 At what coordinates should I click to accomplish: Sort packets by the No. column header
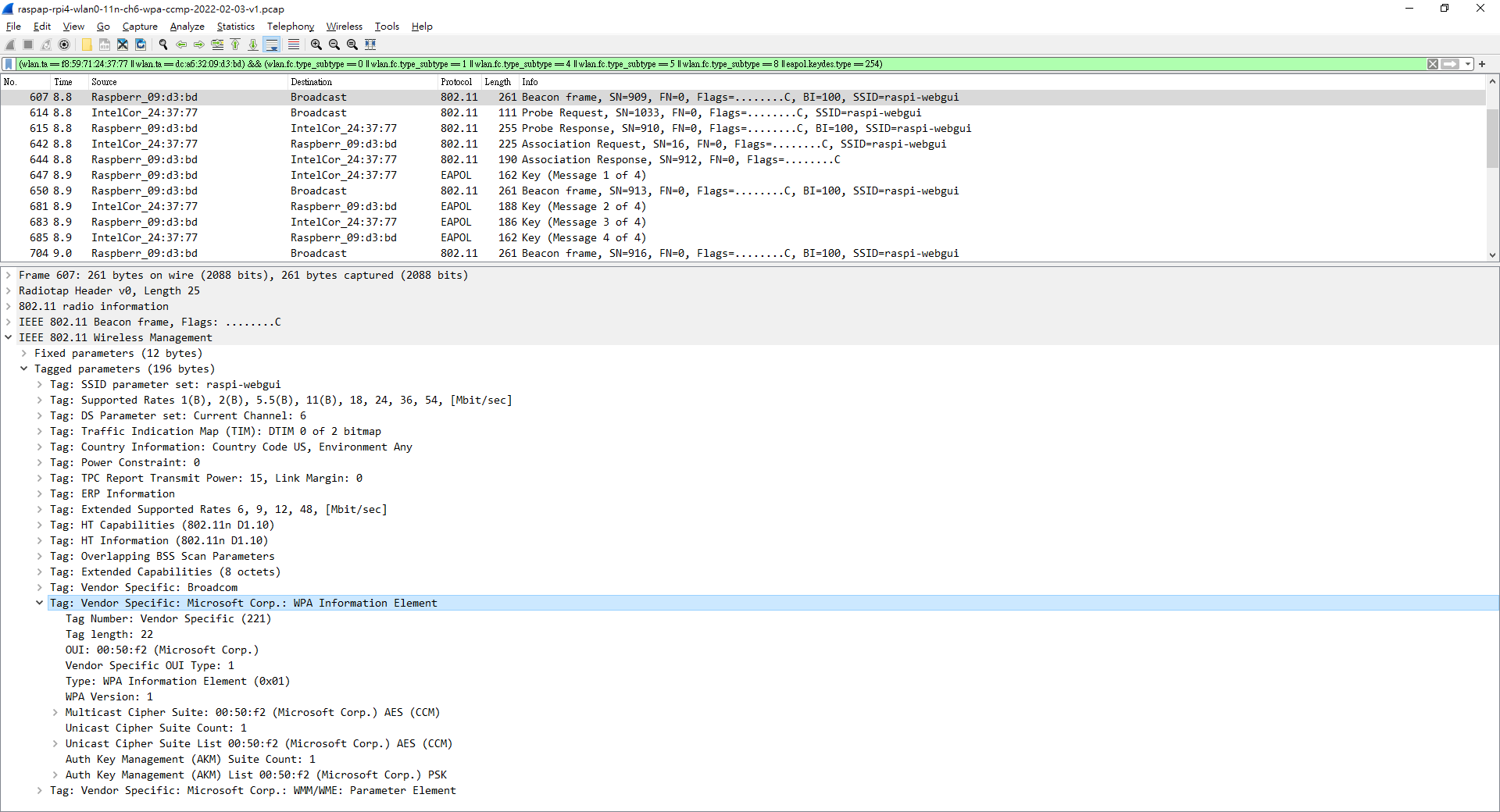point(26,82)
